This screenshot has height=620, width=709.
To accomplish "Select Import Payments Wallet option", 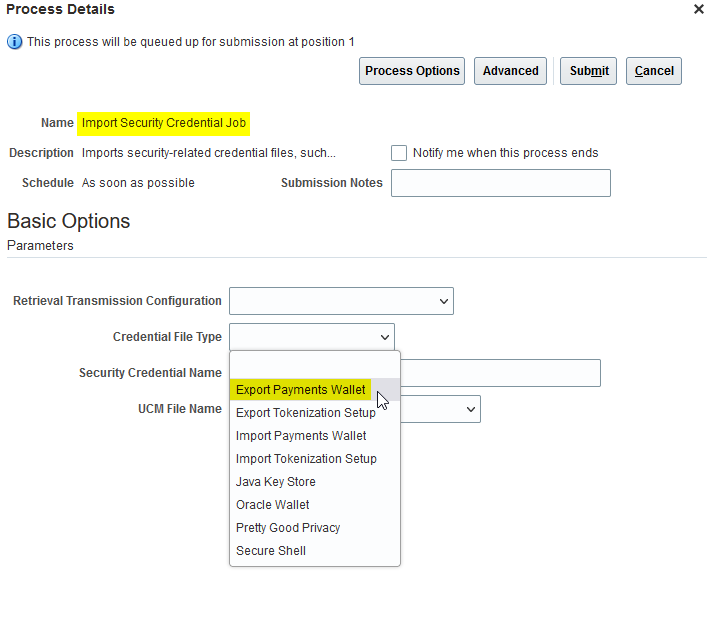I will tap(315, 436).
